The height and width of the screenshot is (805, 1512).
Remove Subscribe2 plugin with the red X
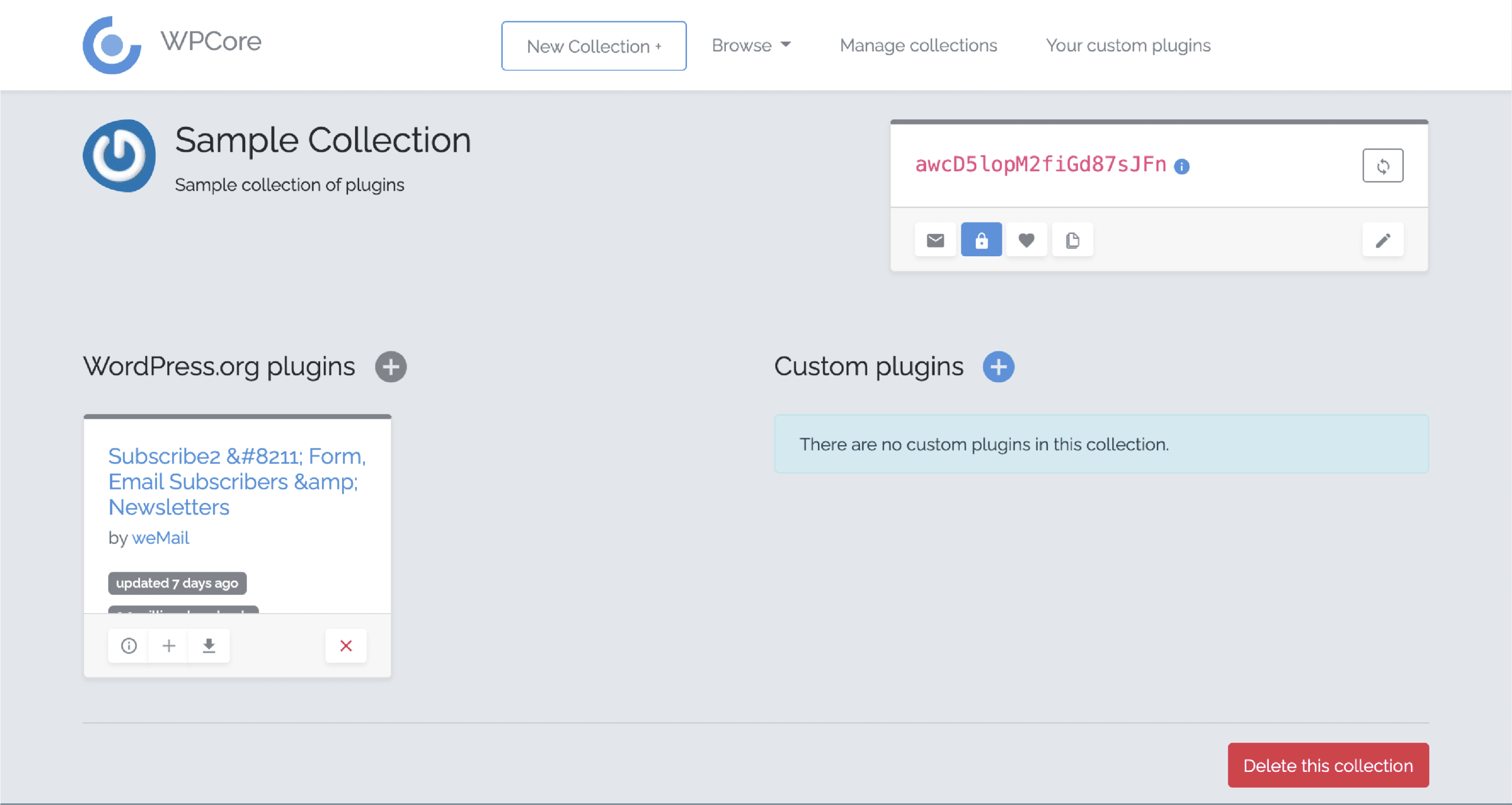(x=346, y=646)
